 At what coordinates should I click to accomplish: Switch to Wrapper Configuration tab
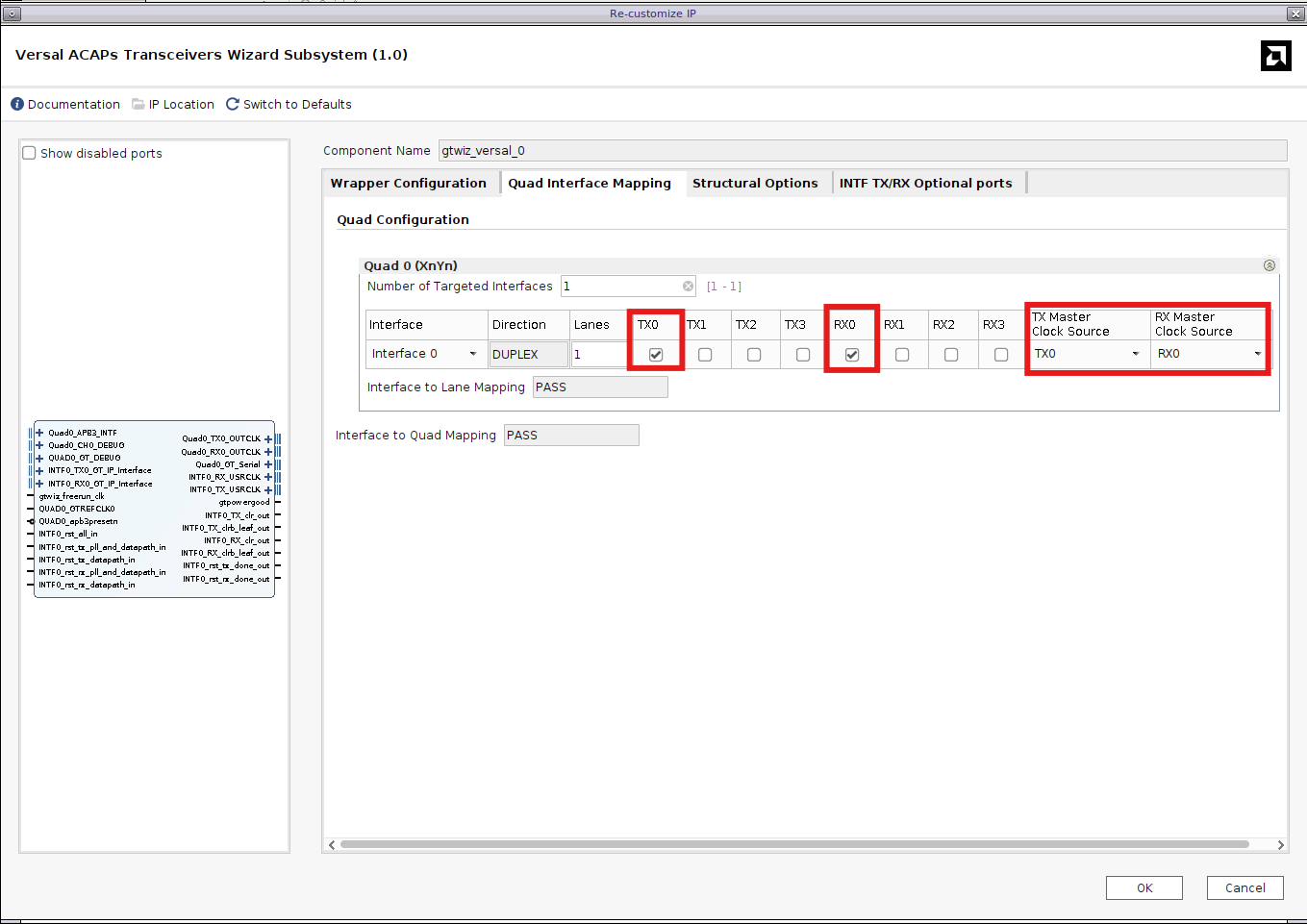coord(408,183)
